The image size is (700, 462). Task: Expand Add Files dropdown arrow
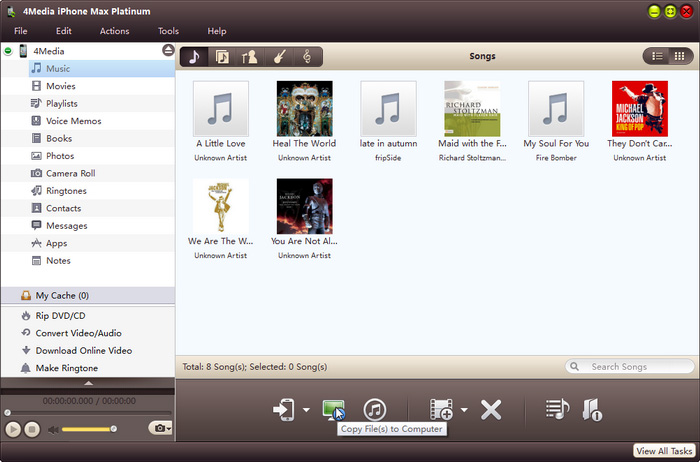[464, 409]
